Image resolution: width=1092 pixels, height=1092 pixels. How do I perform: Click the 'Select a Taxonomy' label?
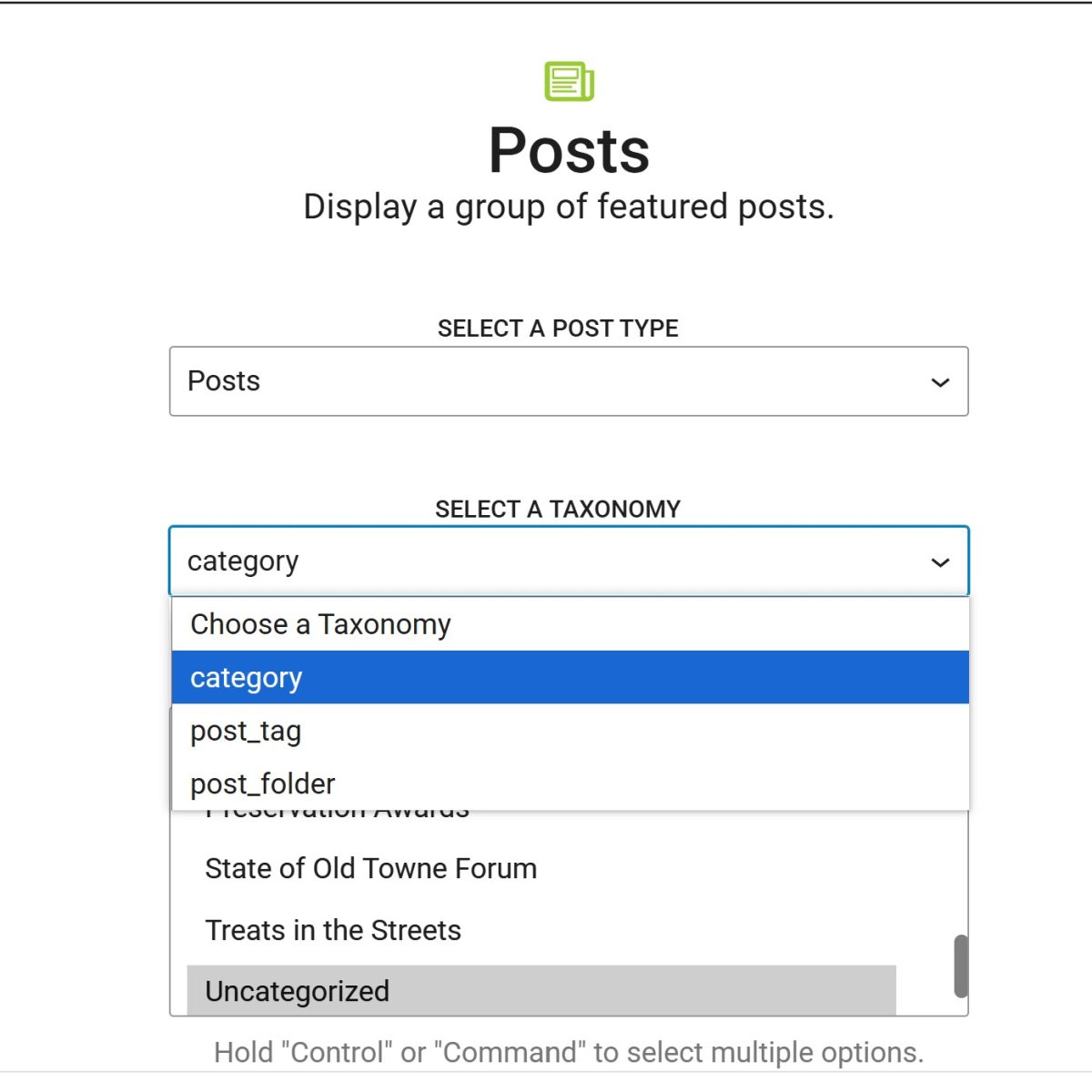pos(558,509)
